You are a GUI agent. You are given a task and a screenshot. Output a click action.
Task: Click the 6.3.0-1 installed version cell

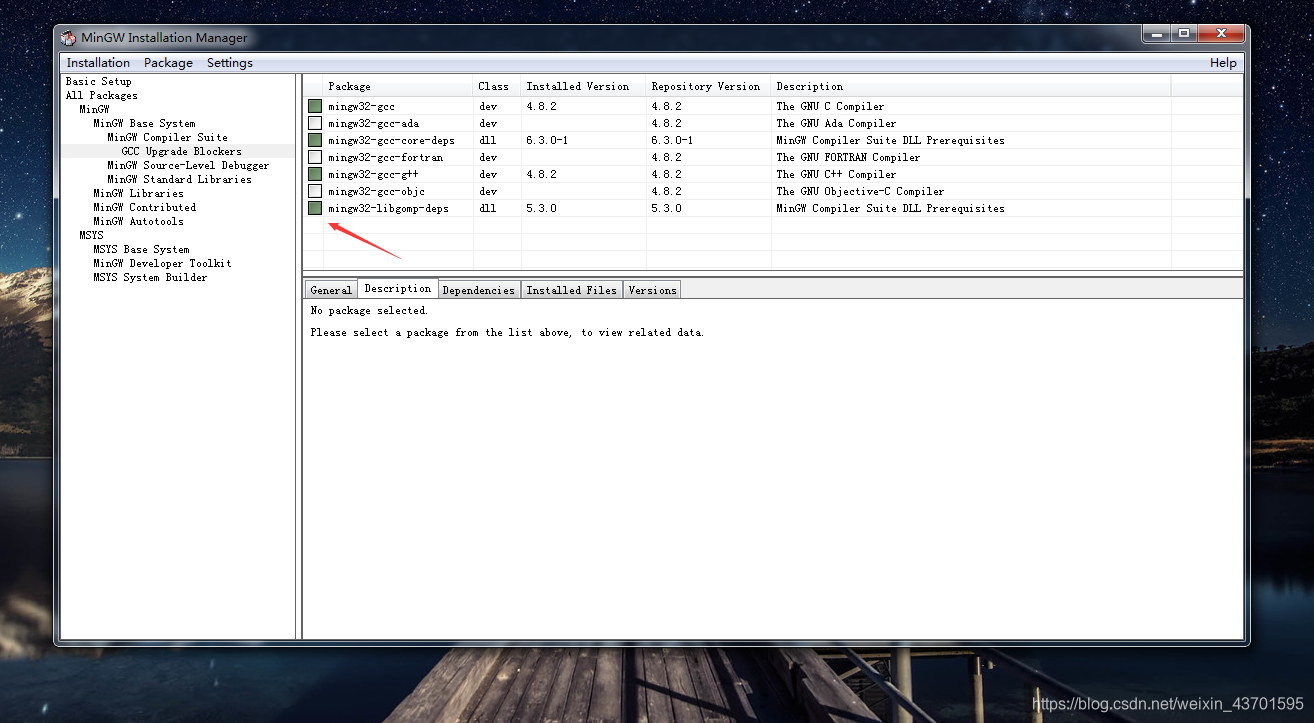547,140
